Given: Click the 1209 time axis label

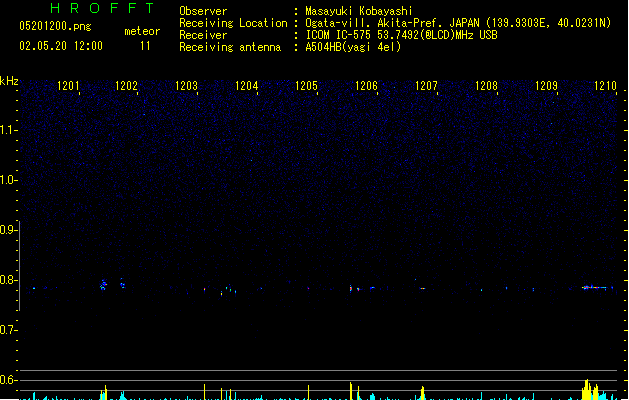Looking at the screenshot, I should [x=546, y=86].
